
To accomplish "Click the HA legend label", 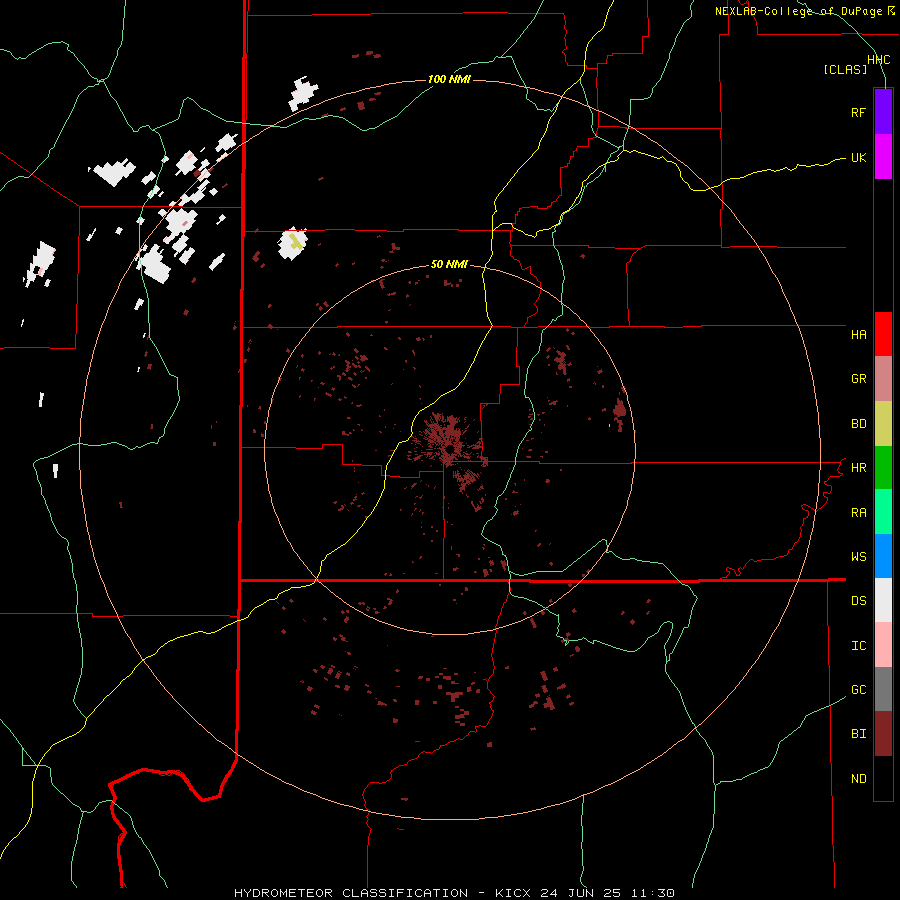I will pos(858,334).
